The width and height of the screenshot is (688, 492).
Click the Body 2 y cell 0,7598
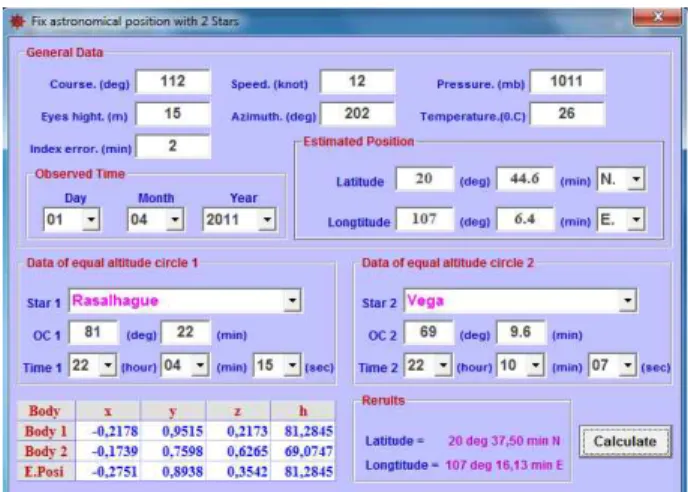coord(173,451)
